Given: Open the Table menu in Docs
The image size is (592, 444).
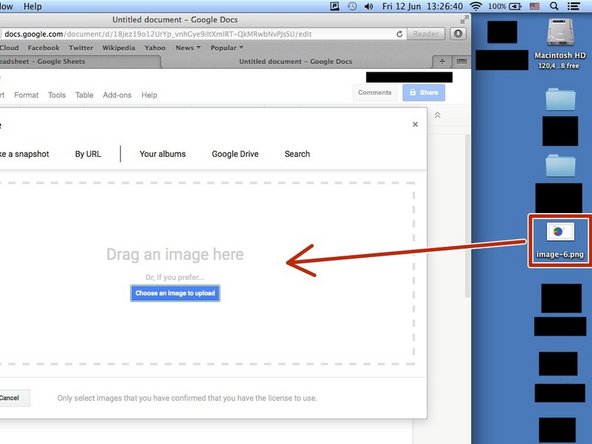Looking at the screenshot, I should 84,95.
